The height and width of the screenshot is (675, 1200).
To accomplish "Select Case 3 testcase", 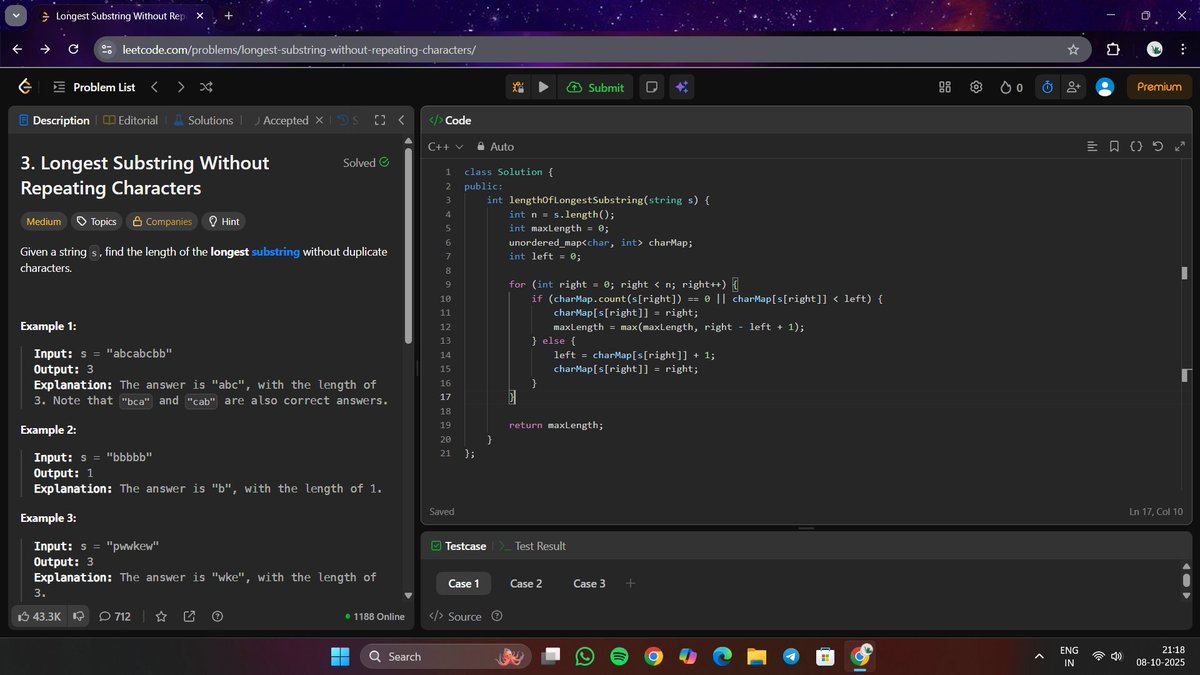I will (589, 583).
